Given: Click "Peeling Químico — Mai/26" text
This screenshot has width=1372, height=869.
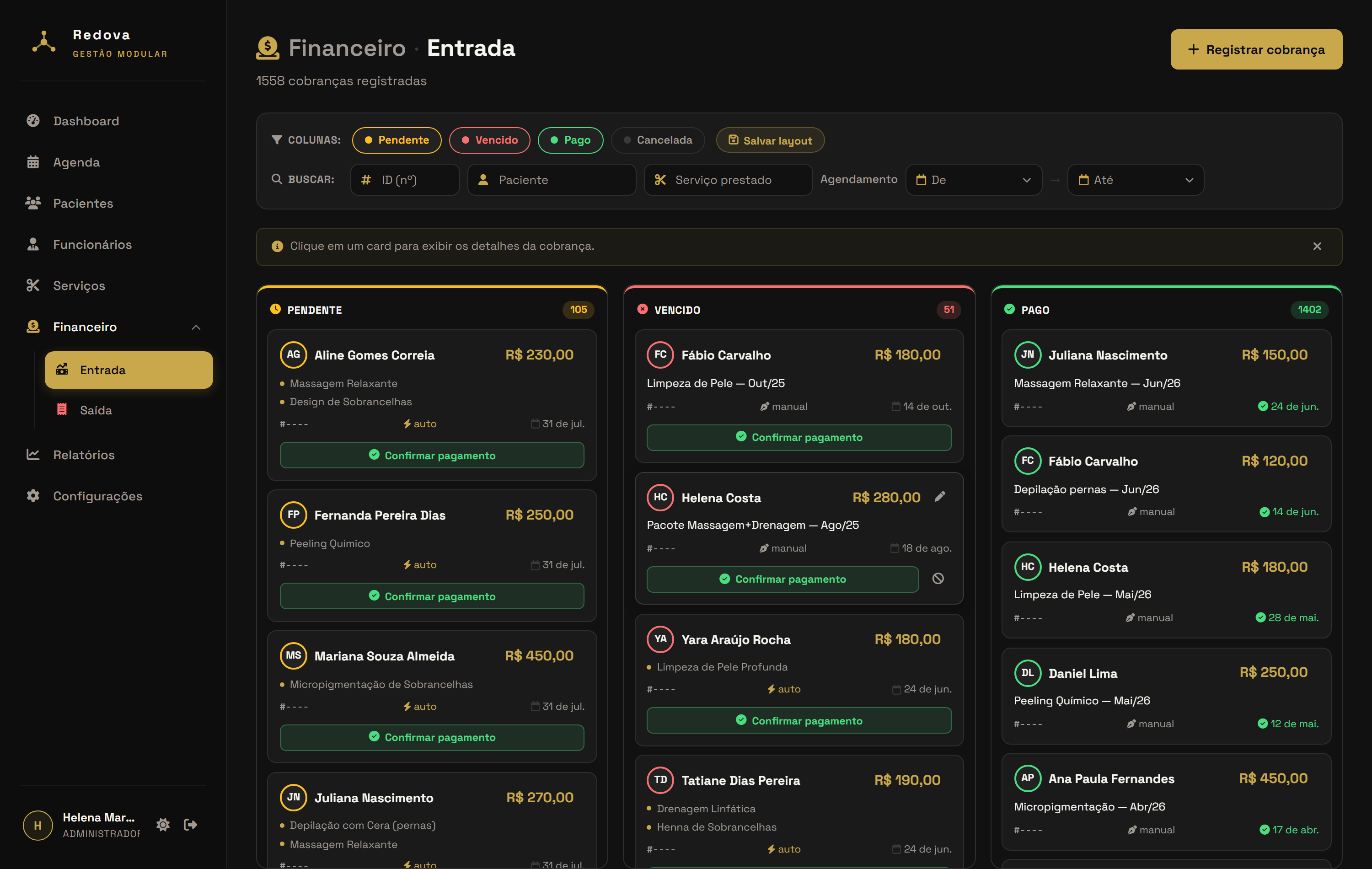Looking at the screenshot, I should [1082, 700].
